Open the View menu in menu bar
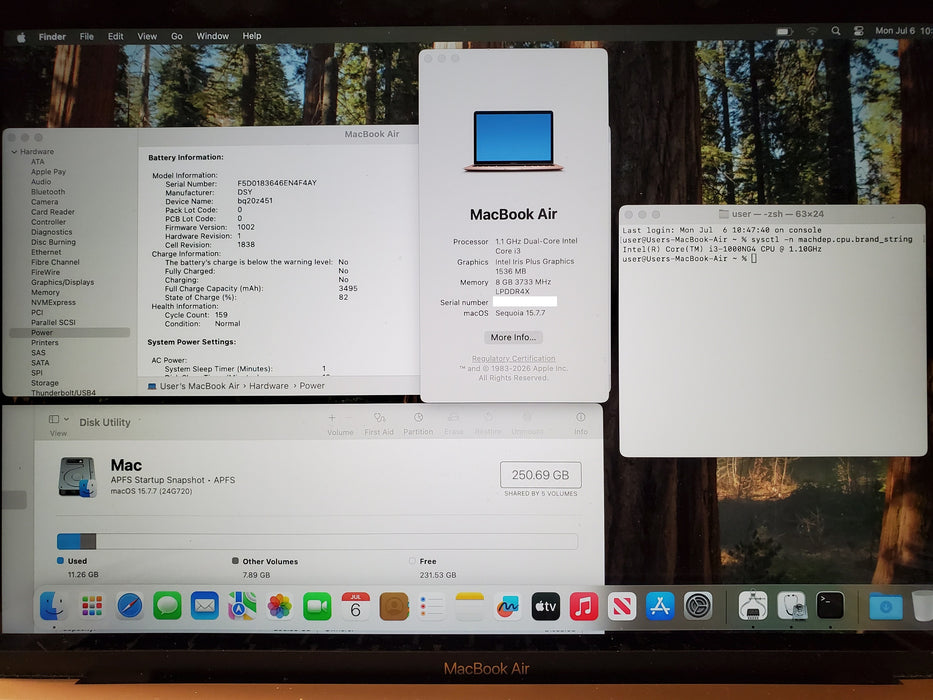This screenshot has height=700, width=933. tap(147, 36)
